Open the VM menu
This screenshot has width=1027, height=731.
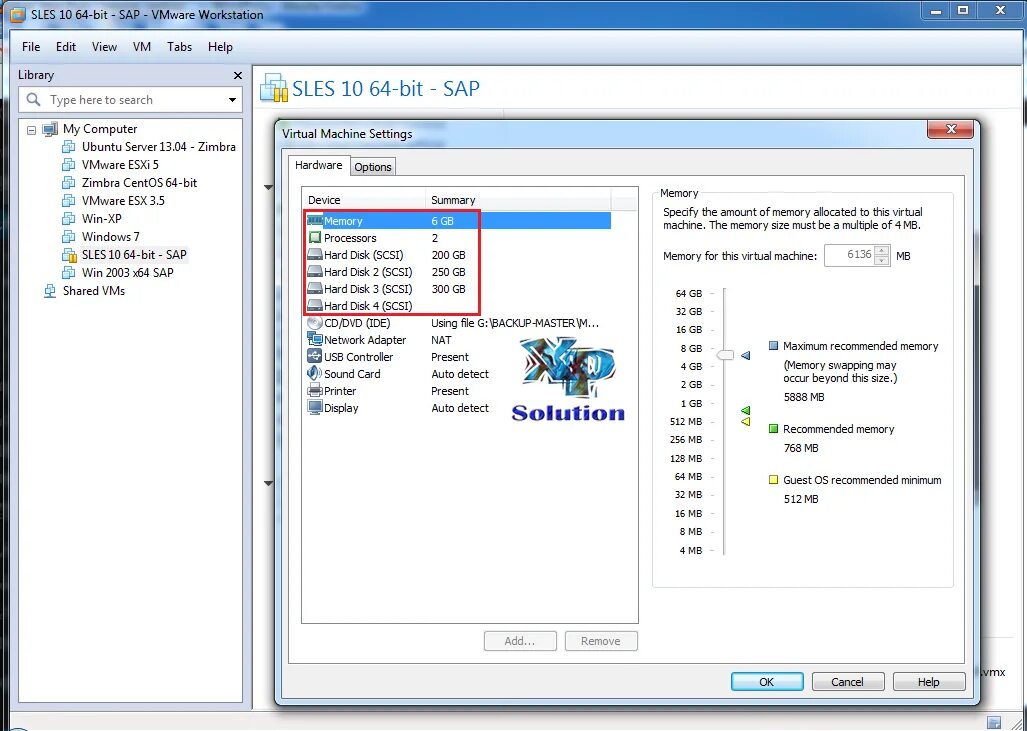point(141,47)
